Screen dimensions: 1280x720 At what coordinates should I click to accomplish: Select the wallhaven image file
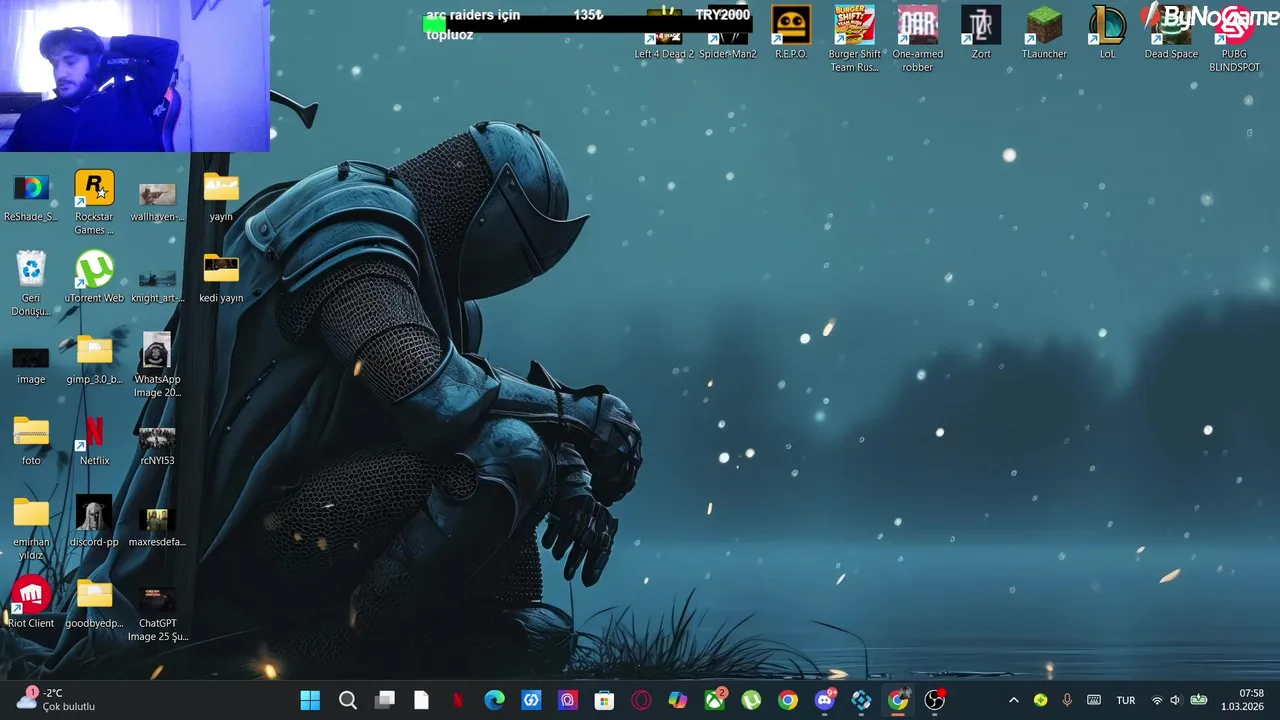coord(157,201)
